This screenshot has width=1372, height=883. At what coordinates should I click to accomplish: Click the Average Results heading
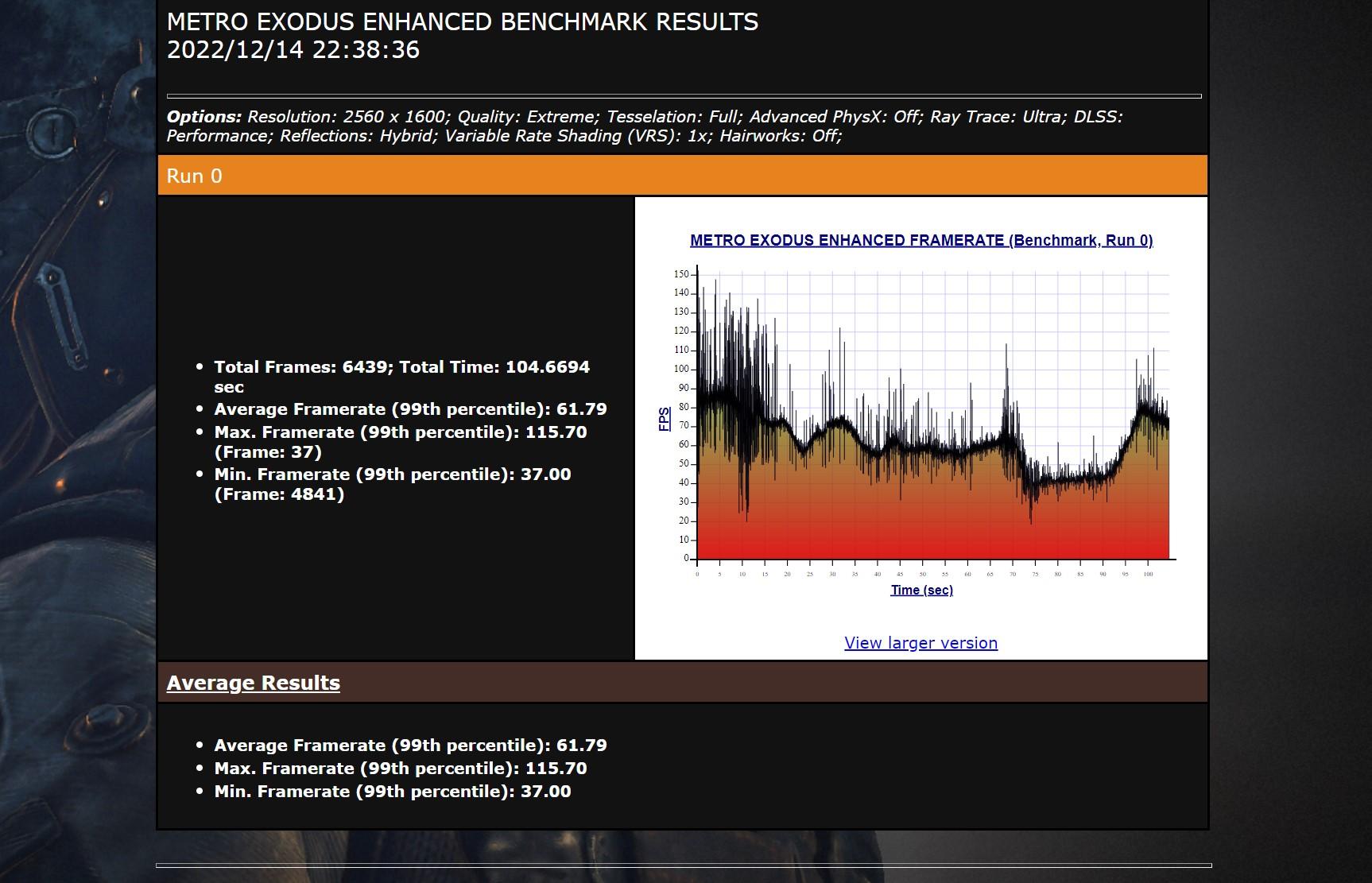coord(253,683)
